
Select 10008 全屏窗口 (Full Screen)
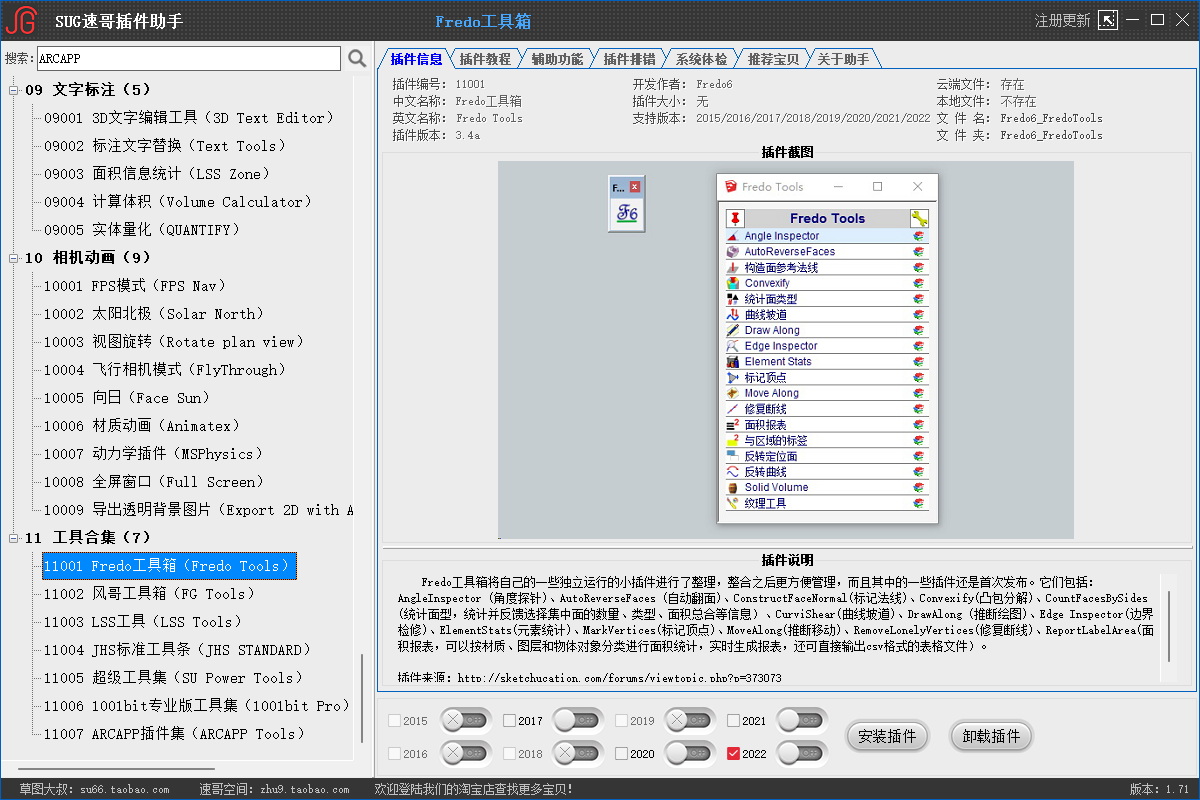pyautogui.click(x=155, y=482)
